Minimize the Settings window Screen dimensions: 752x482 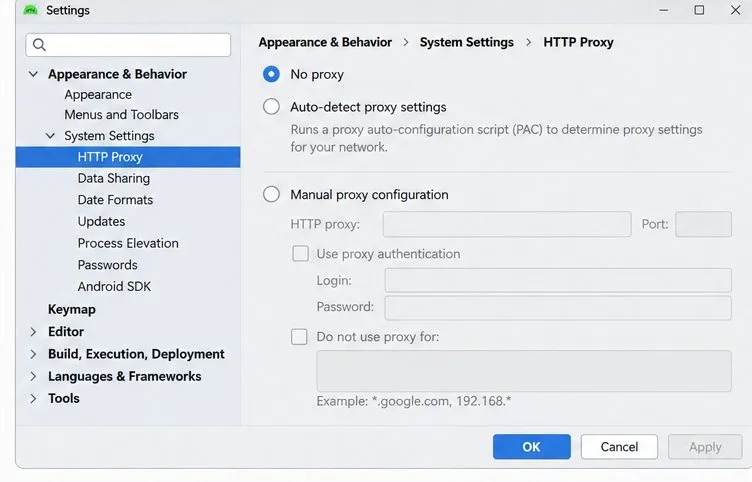[x=663, y=10]
